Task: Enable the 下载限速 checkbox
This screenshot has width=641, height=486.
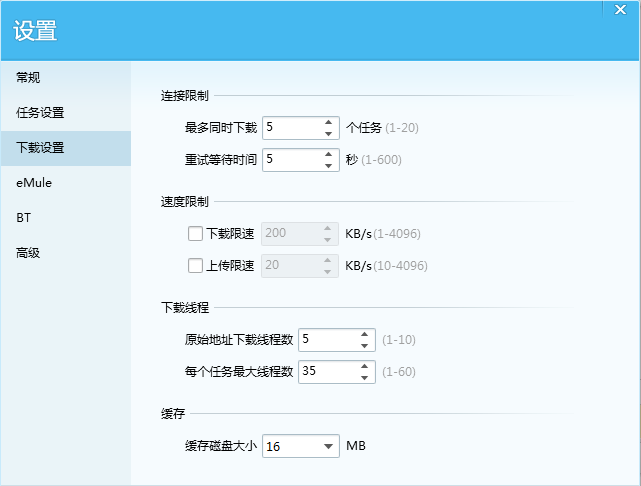Action: (195, 234)
